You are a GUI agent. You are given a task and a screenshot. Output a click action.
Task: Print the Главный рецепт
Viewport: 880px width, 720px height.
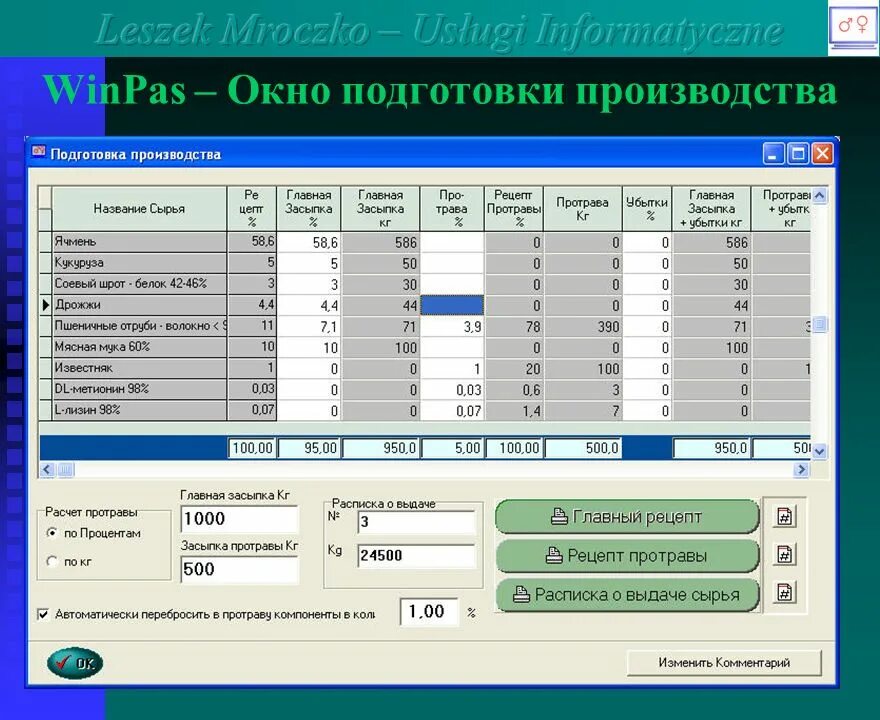pyautogui.click(x=627, y=516)
